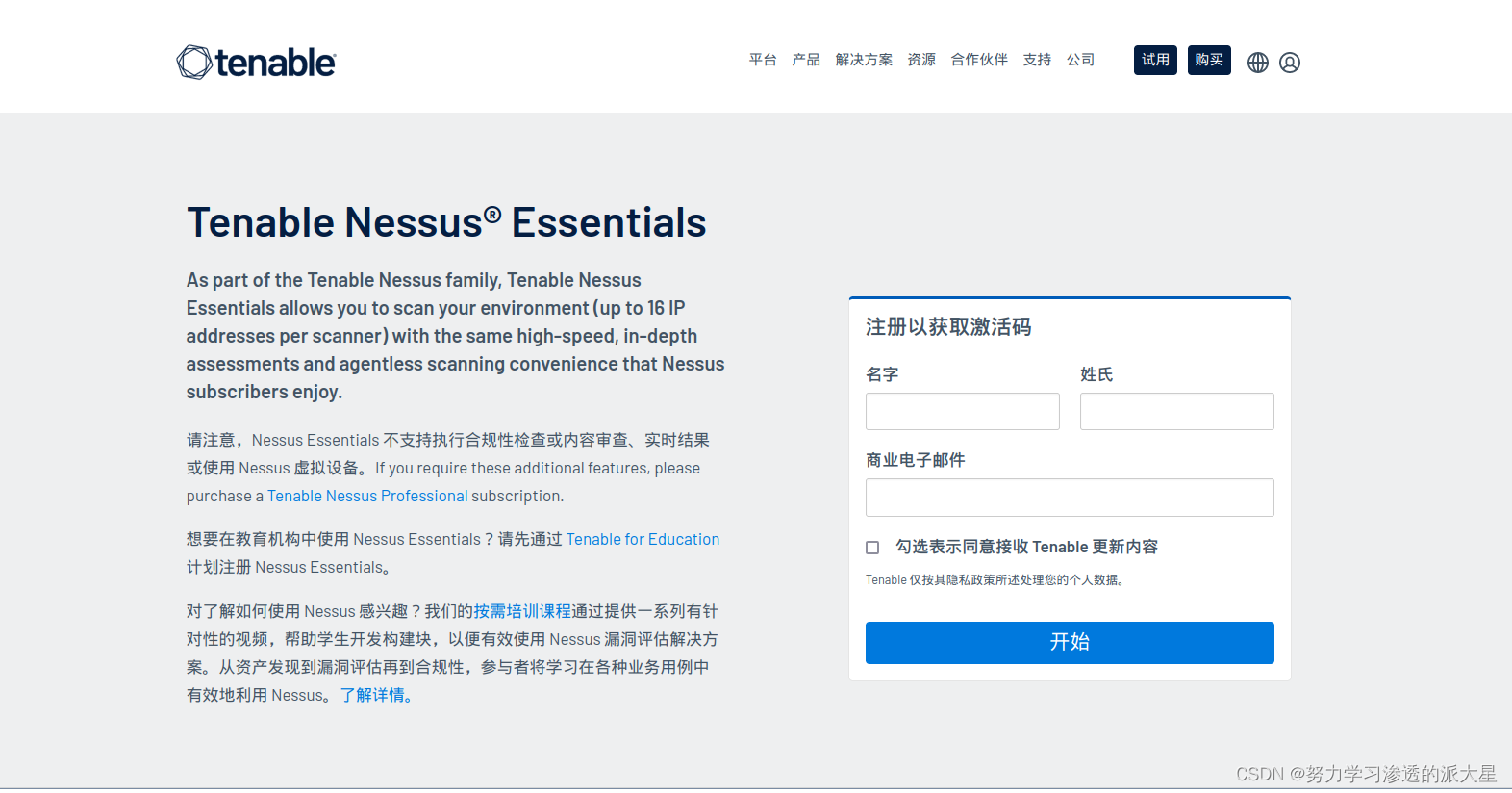
Task: Focus the 商业电子邮件 email field
Action: [1070, 498]
